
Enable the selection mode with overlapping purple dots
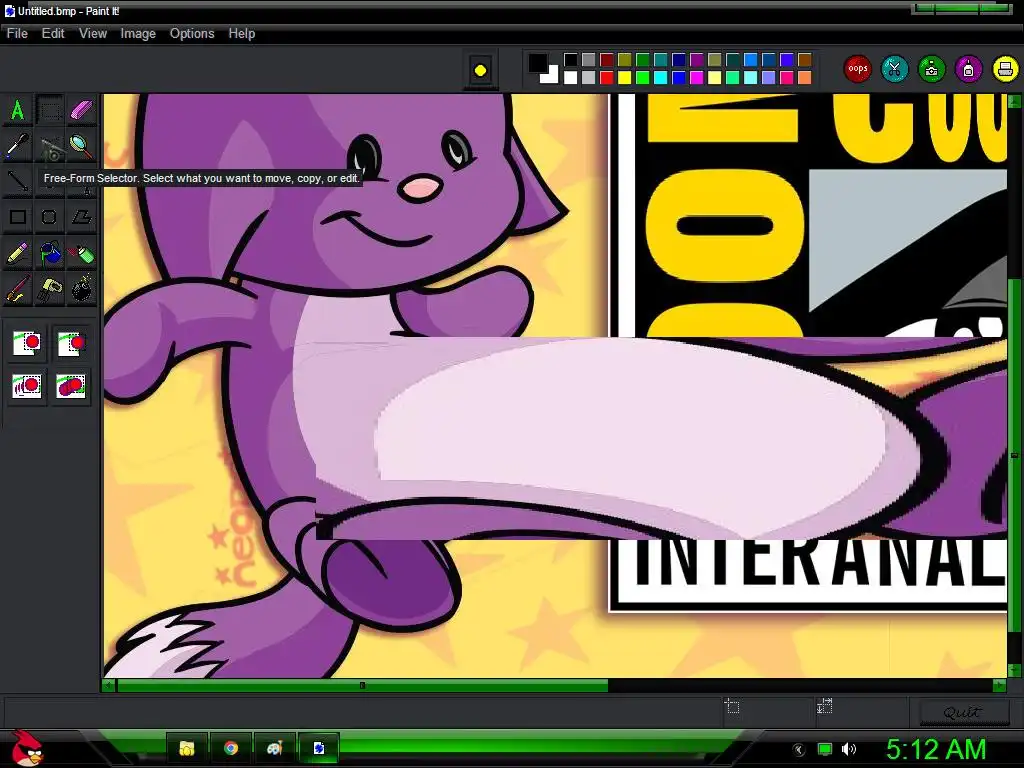71,386
